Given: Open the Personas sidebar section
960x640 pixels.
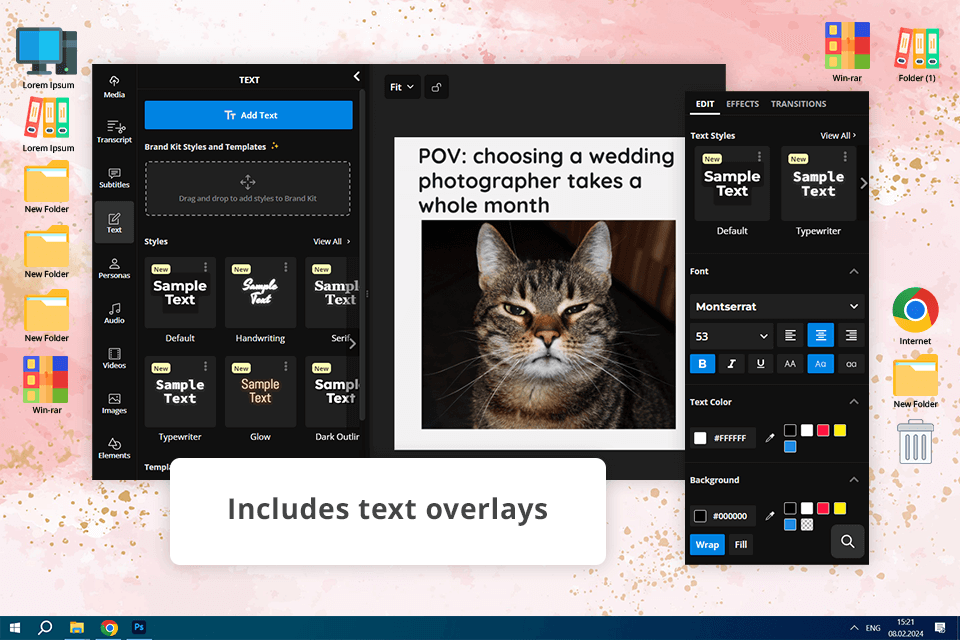Looking at the screenshot, I should pos(114,268).
